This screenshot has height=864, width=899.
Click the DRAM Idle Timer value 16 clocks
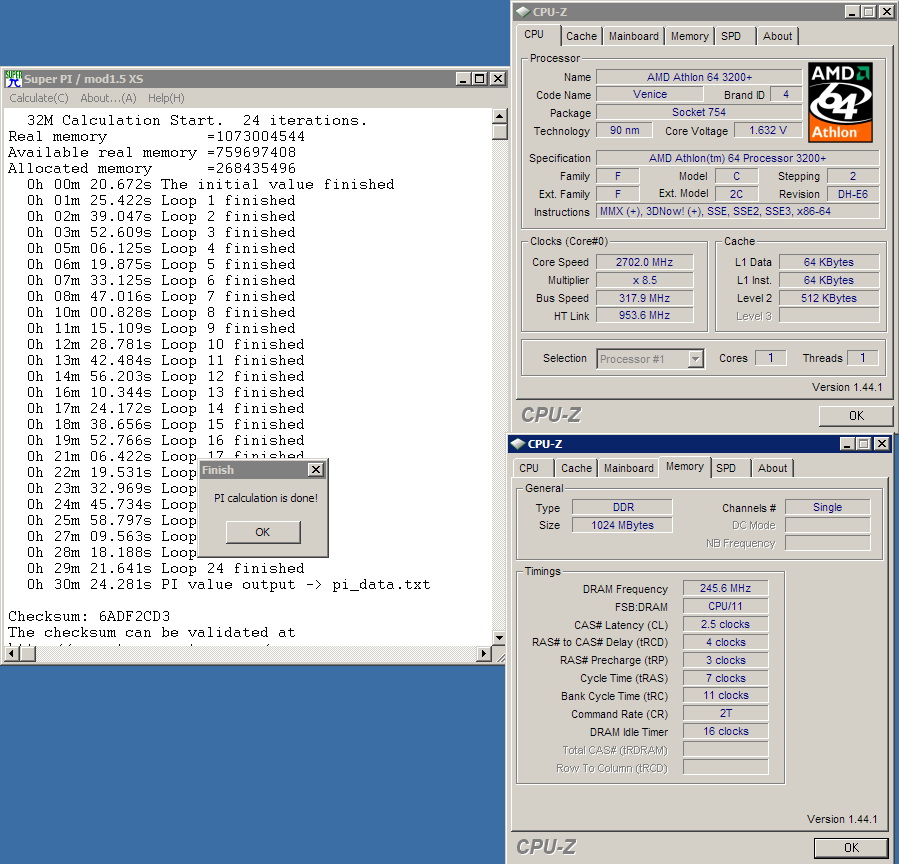(725, 732)
